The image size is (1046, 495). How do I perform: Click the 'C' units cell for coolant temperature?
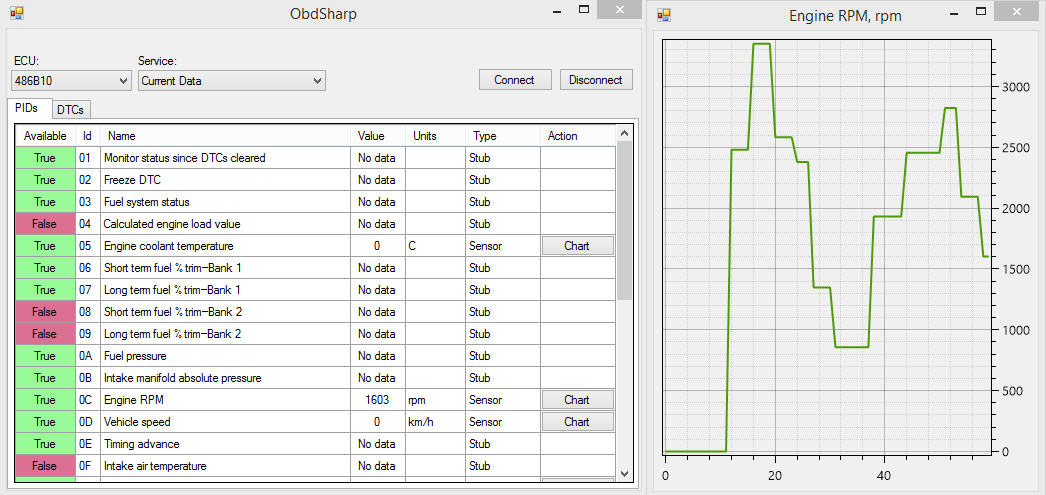[x=435, y=245]
